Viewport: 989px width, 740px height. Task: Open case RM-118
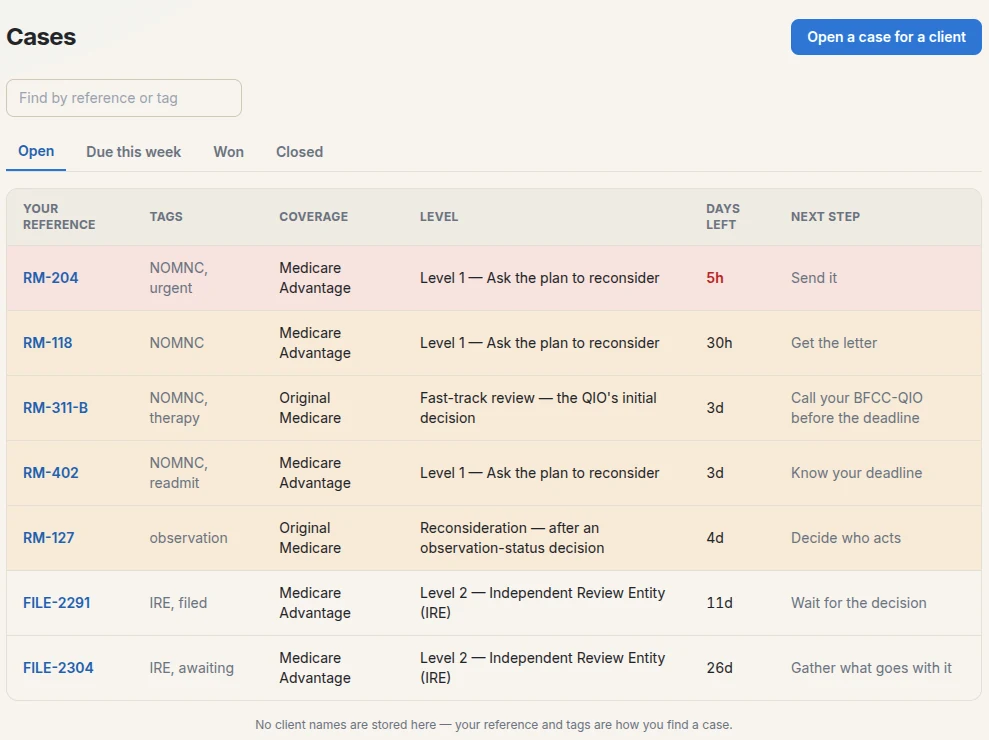[x=48, y=343]
